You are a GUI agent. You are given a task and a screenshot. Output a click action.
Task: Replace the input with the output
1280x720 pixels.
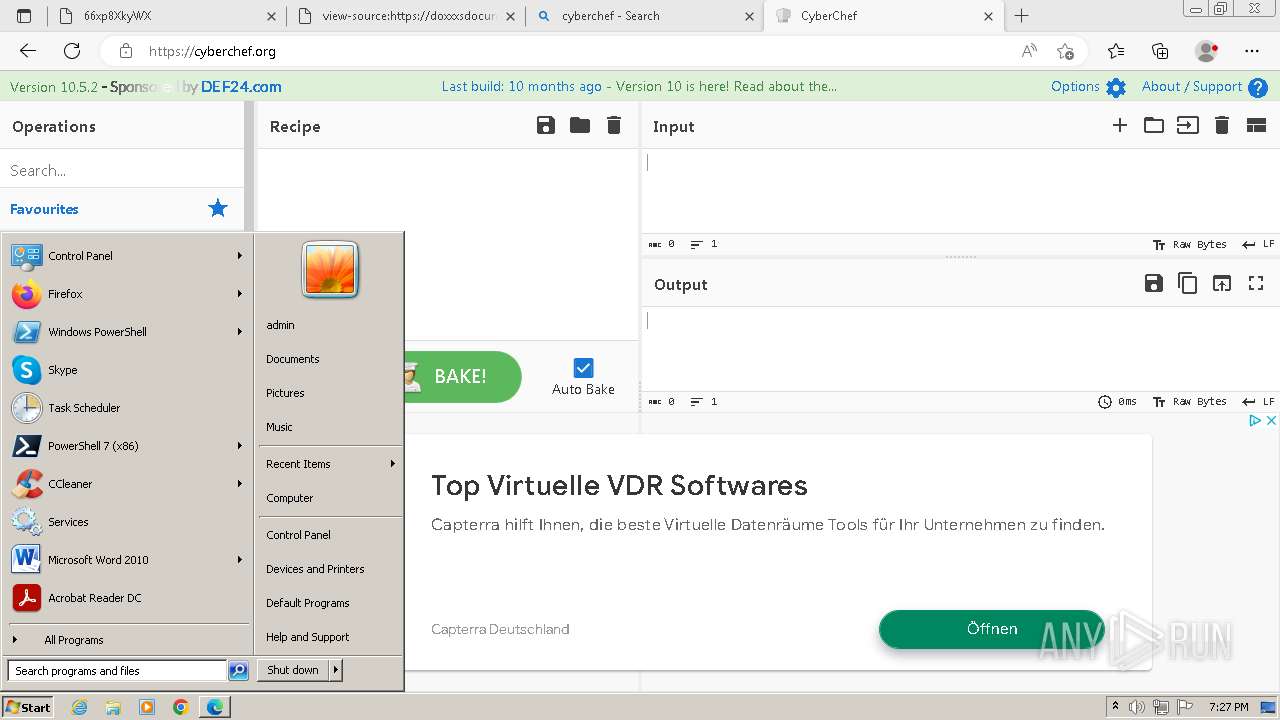click(1222, 283)
